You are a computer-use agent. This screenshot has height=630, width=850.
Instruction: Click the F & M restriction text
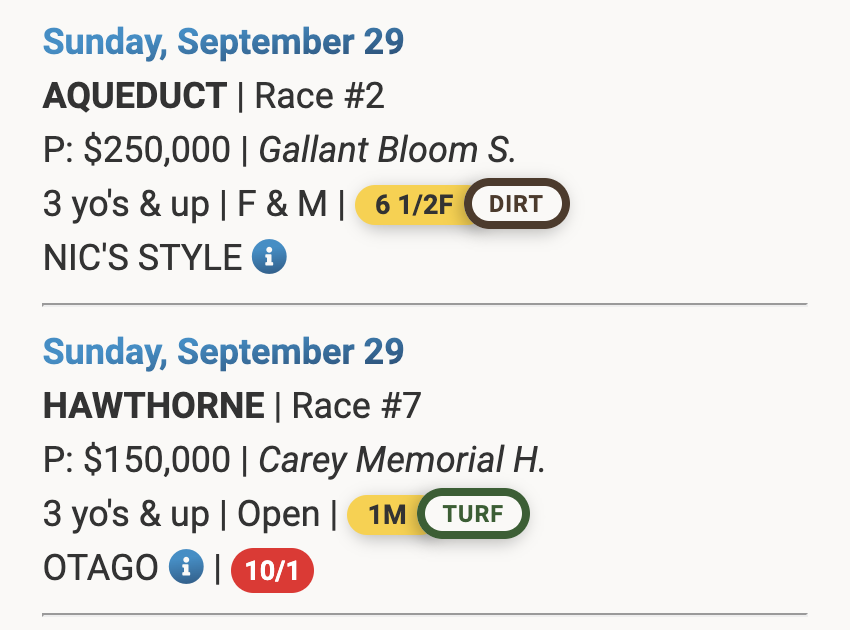[282, 204]
